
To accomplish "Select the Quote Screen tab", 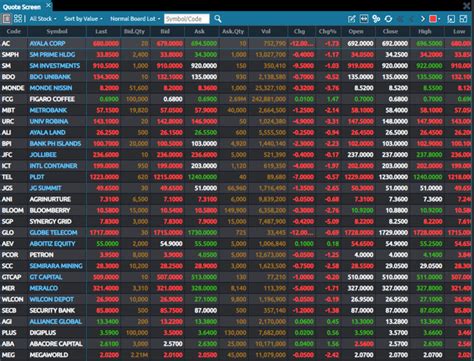I will coord(22,7).
